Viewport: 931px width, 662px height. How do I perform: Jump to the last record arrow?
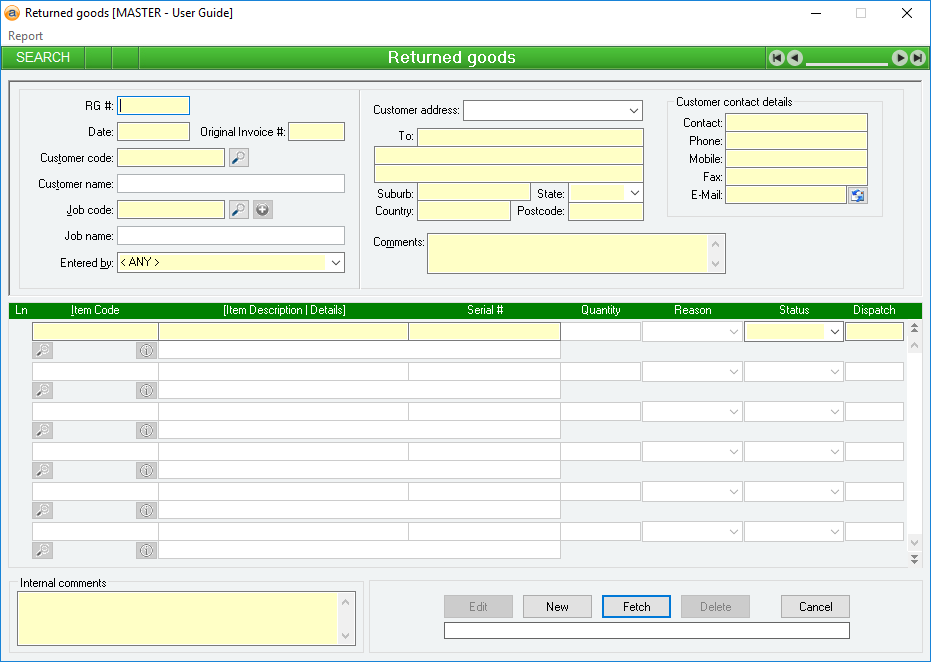pos(917,58)
